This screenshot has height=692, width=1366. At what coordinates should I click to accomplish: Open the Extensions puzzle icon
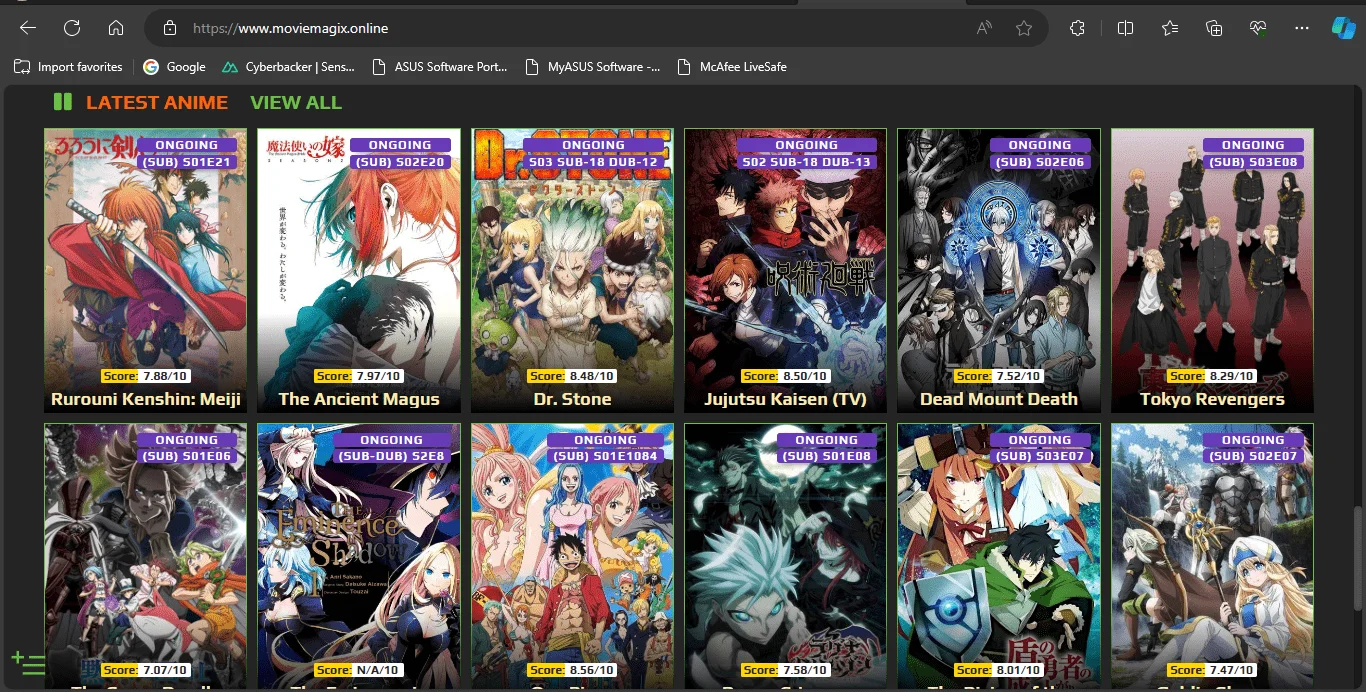tap(1077, 28)
